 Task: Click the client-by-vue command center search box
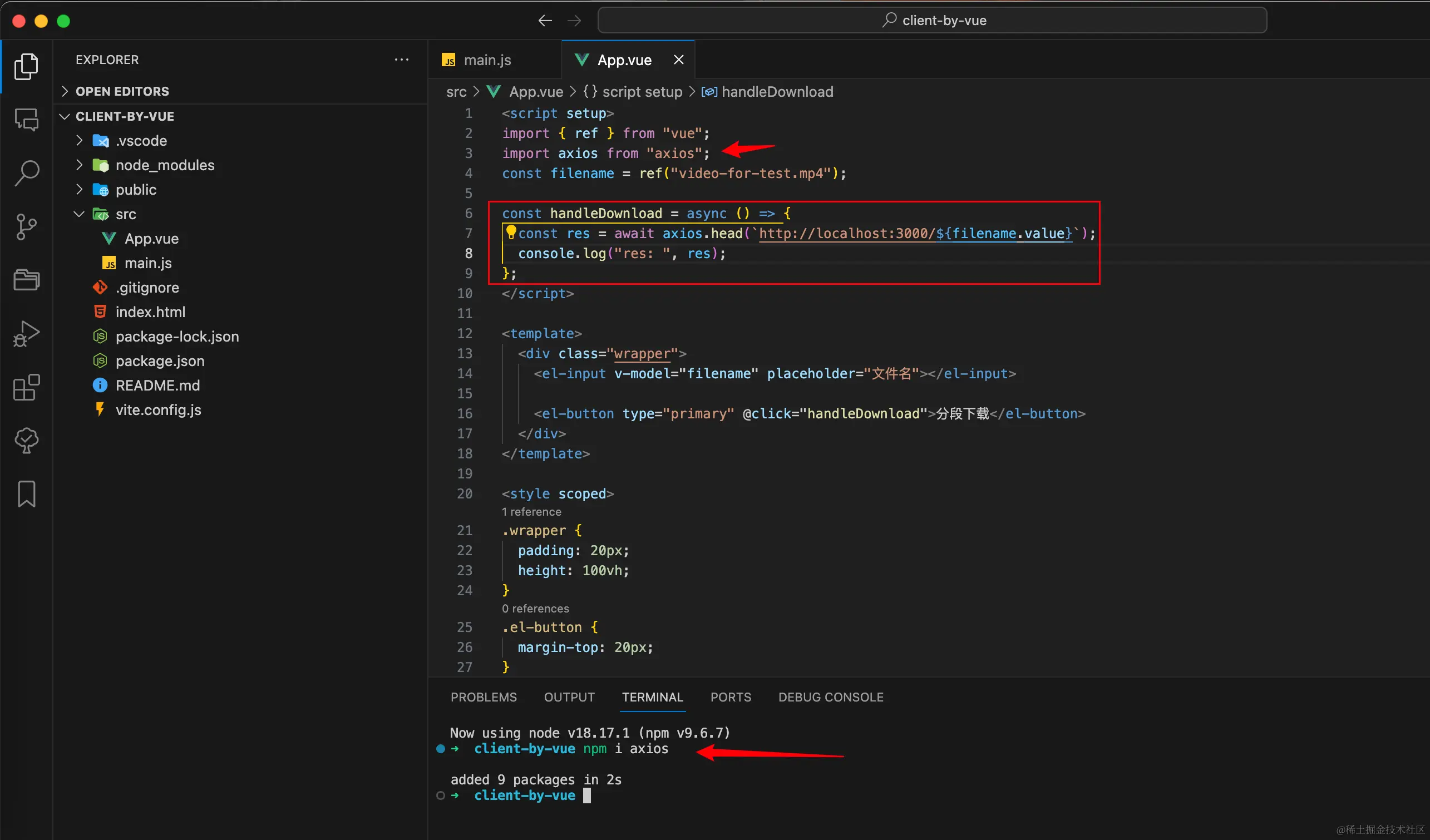932,21
